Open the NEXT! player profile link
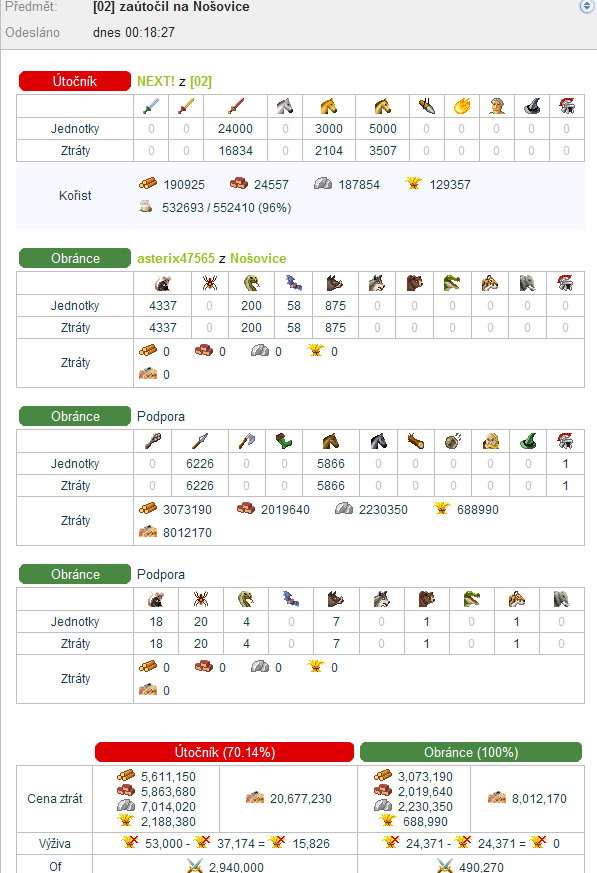 [156, 81]
